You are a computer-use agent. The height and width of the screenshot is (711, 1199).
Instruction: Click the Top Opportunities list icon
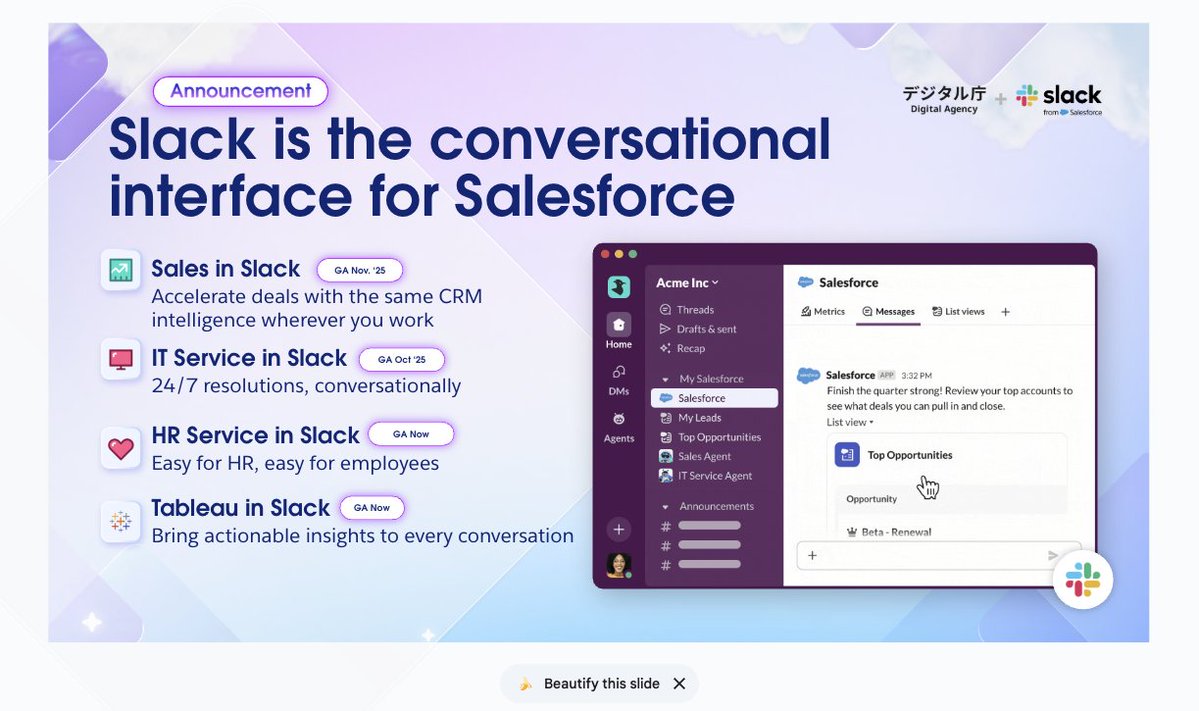coord(846,454)
